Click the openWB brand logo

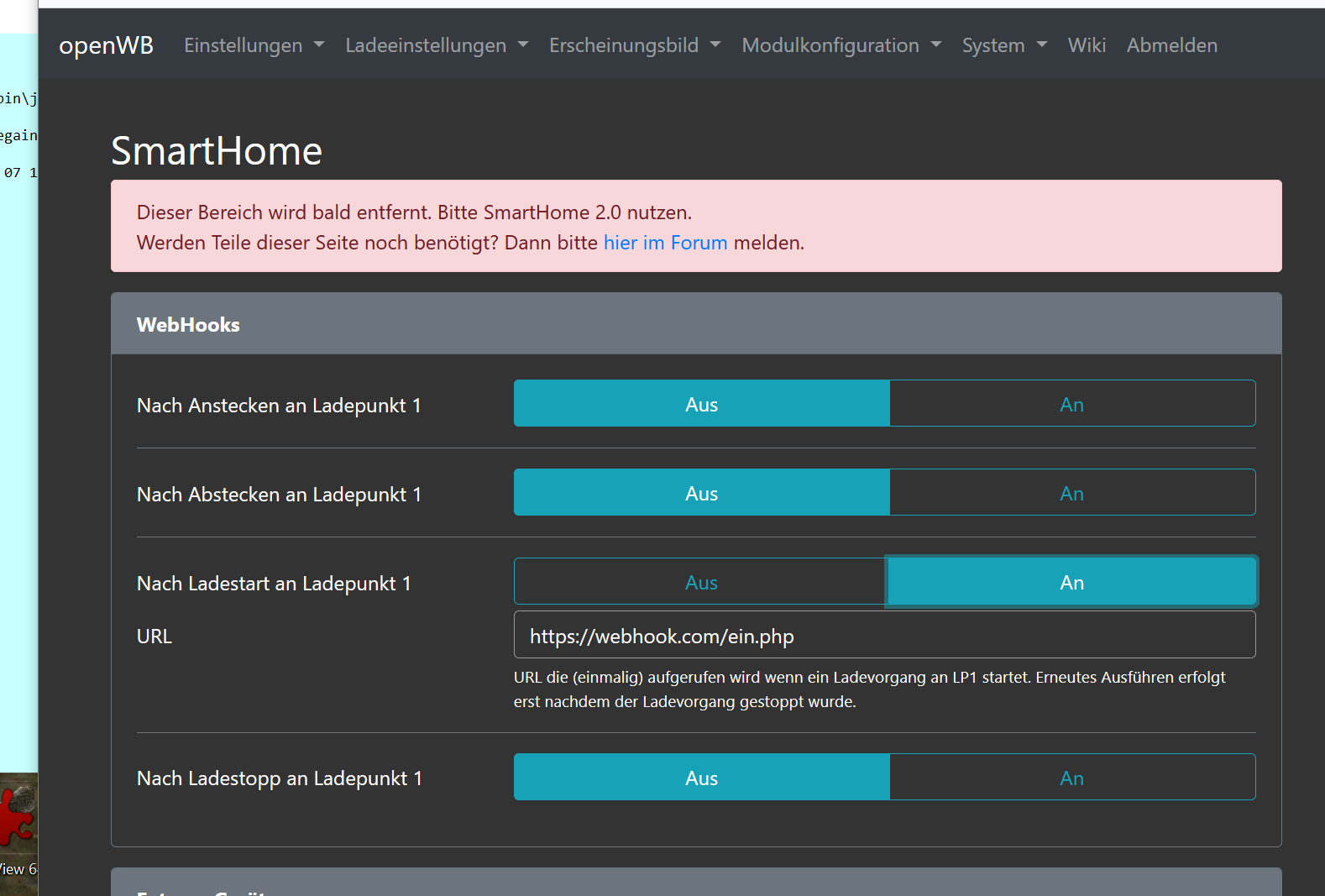[x=106, y=45]
